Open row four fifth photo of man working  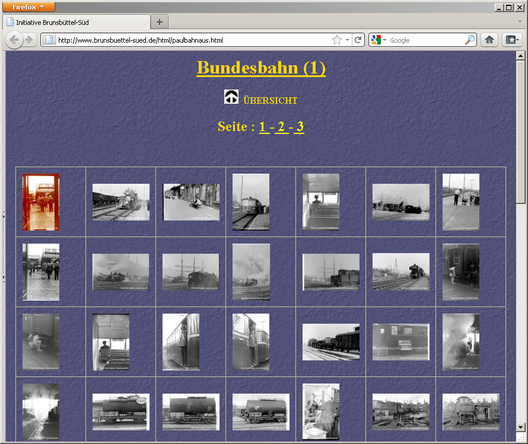click(x=321, y=412)
